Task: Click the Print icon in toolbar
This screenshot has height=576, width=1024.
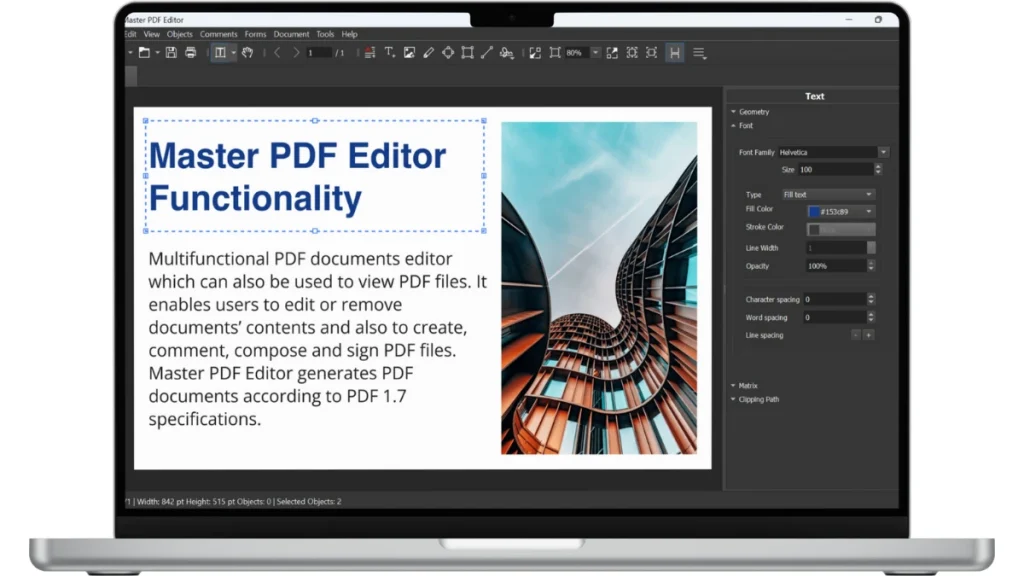Action: coord(190,53)
